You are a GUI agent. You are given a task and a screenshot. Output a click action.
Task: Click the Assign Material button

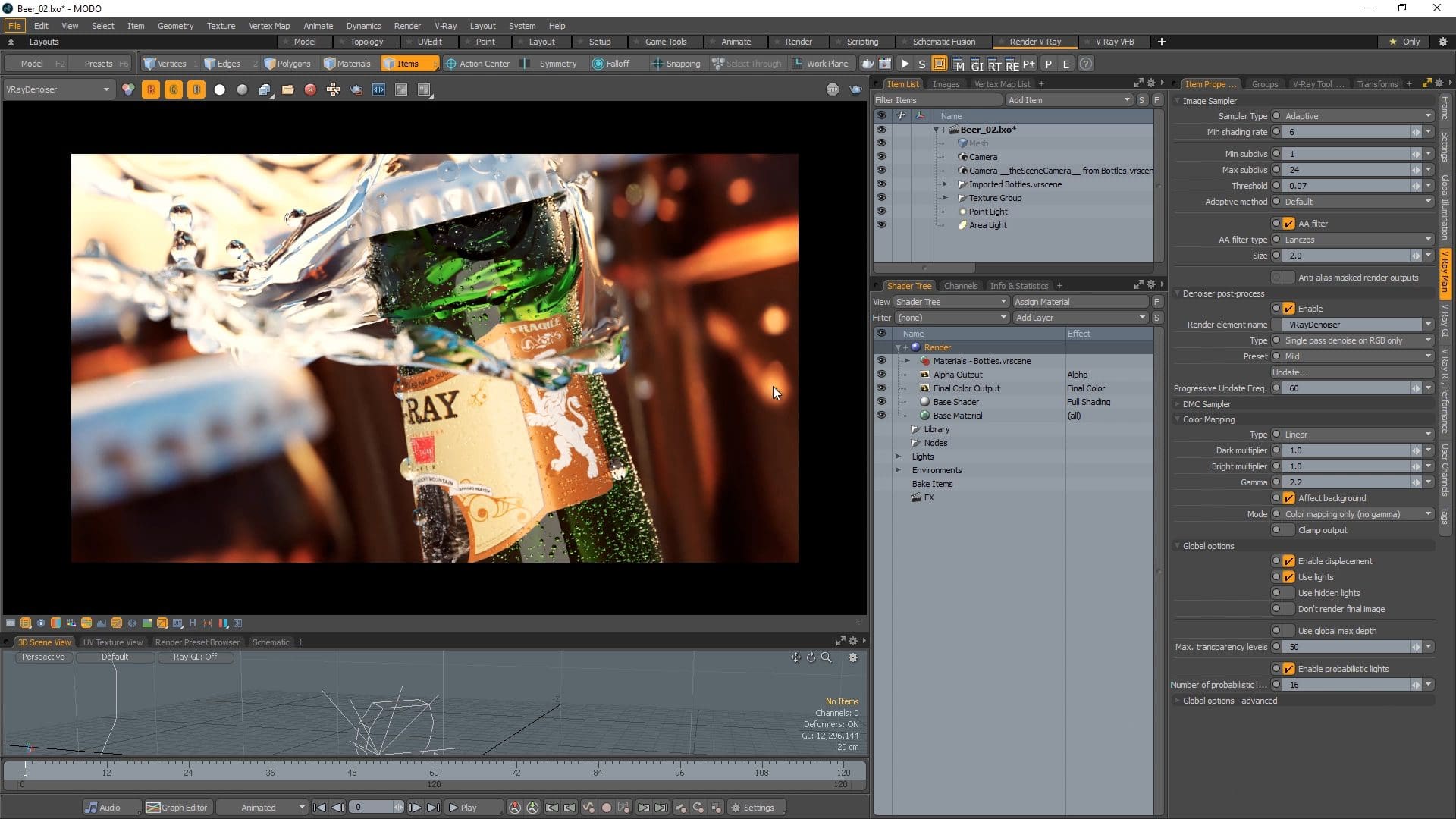1080,302
